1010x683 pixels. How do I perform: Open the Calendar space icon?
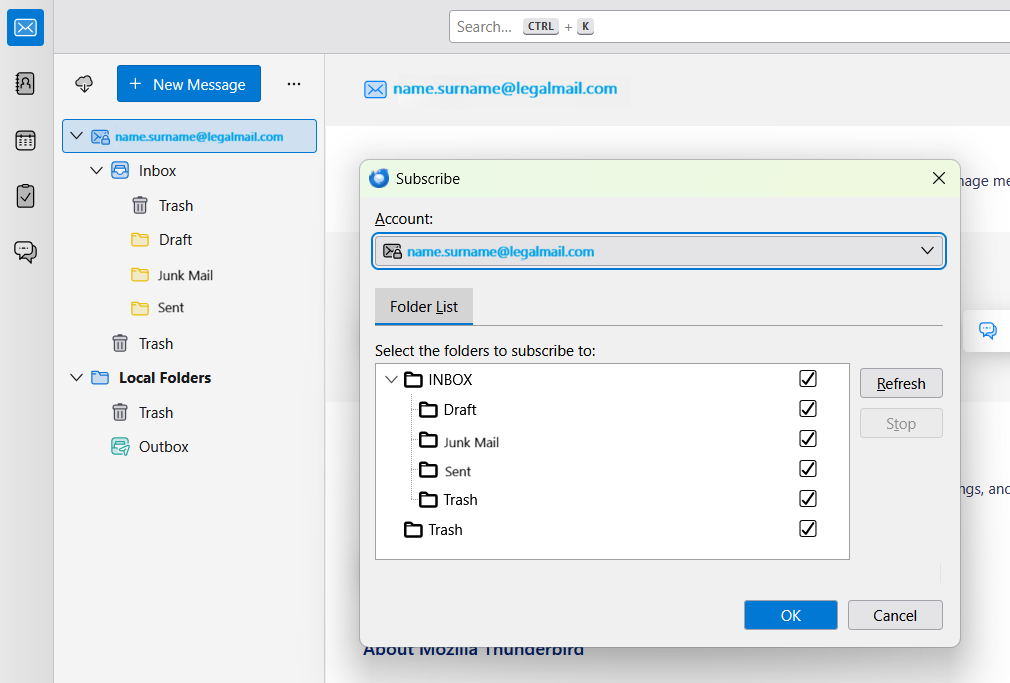pos(26,141)
